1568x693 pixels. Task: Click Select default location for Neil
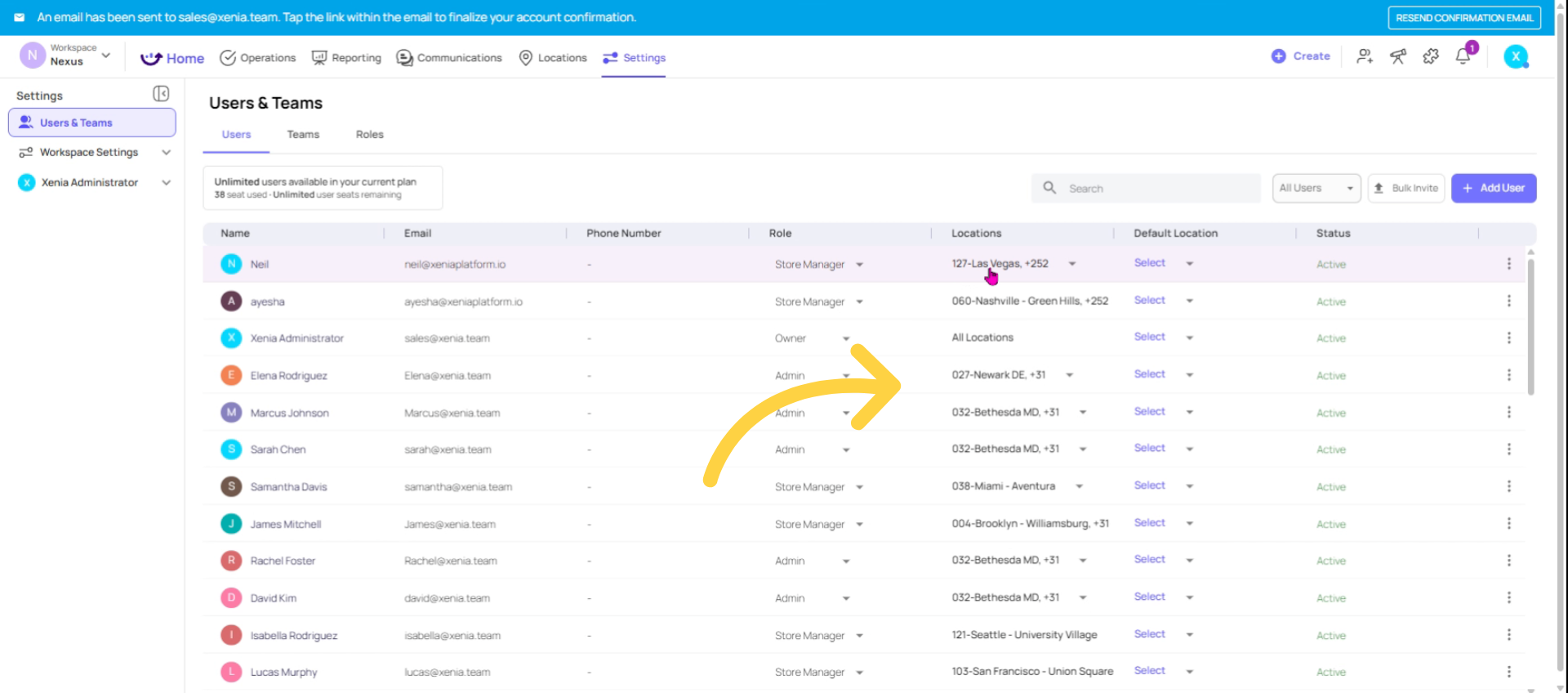[1149, 263]
